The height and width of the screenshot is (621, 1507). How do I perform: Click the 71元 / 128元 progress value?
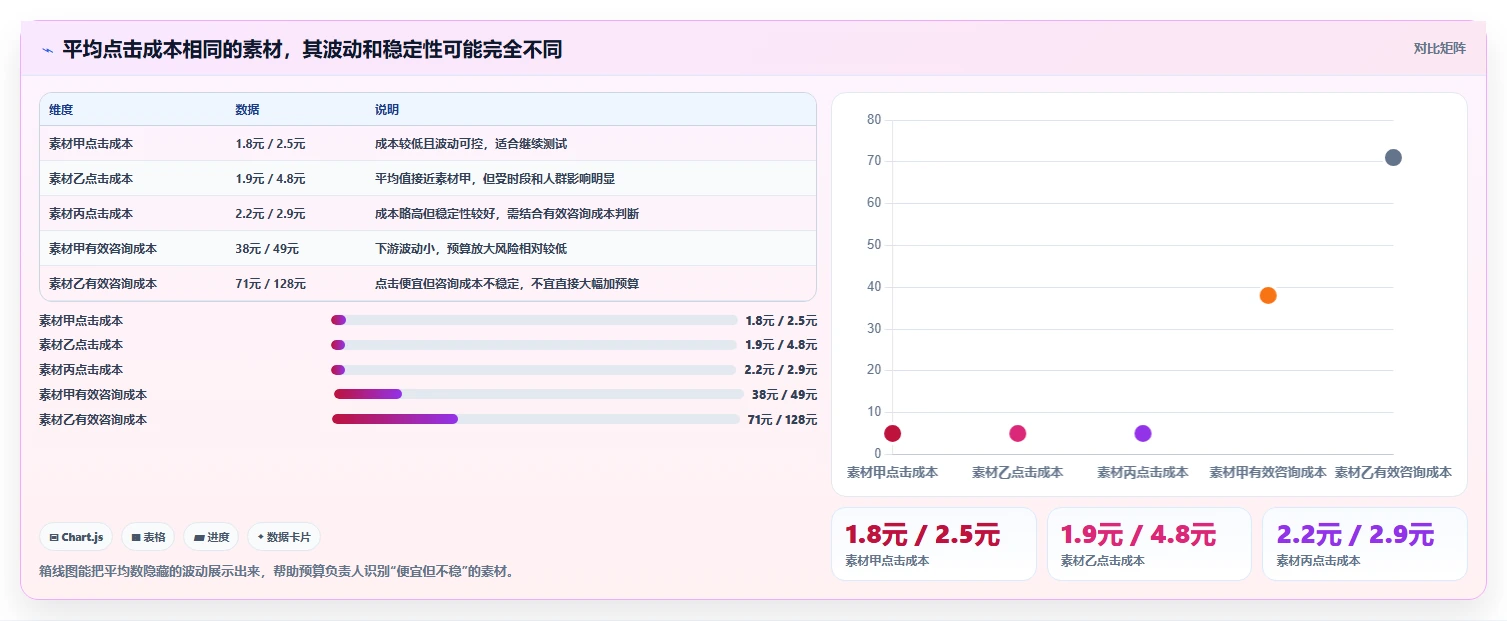pyautogui.click(x=782, y=420)
